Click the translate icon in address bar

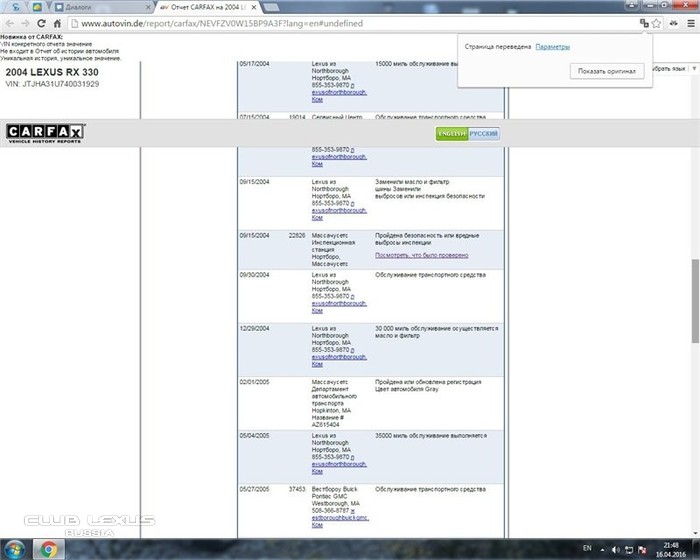(x=644, y=22)
